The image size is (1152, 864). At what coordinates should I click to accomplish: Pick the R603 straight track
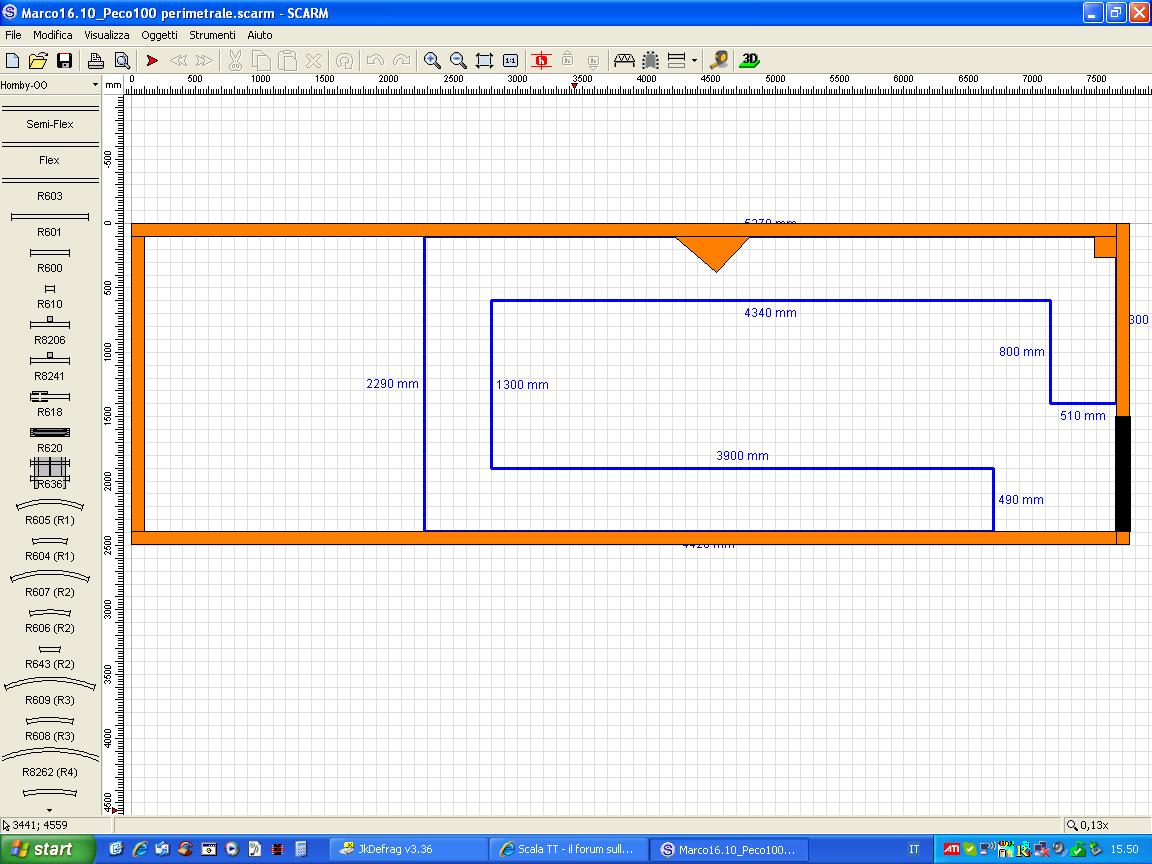[50, 190]
